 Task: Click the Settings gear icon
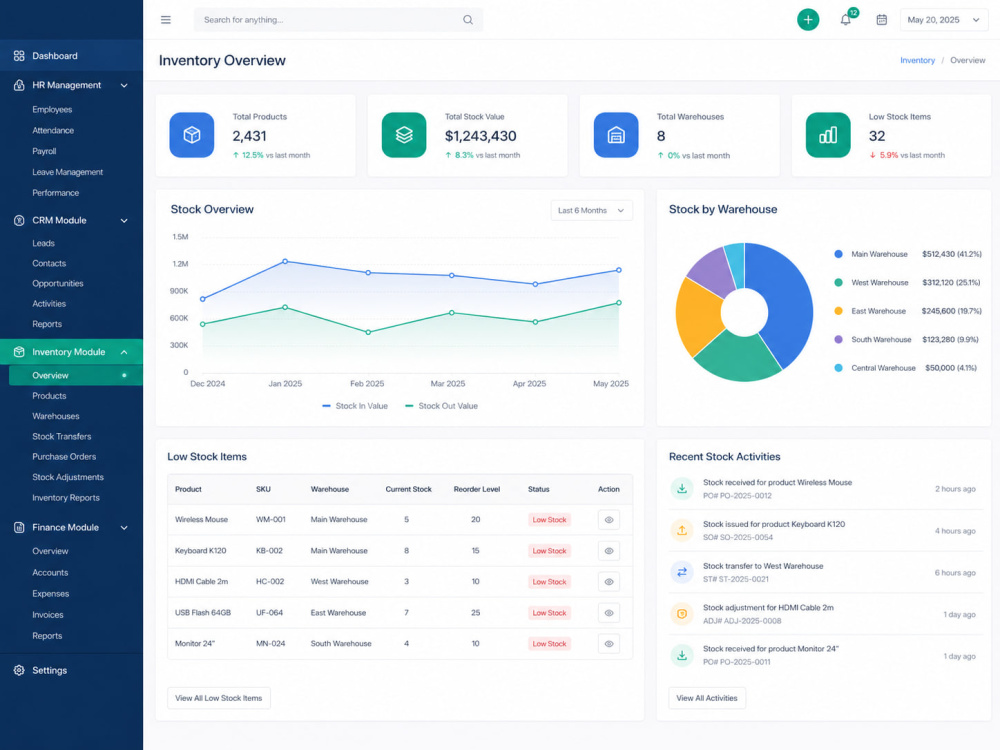[x=19, y=670]
